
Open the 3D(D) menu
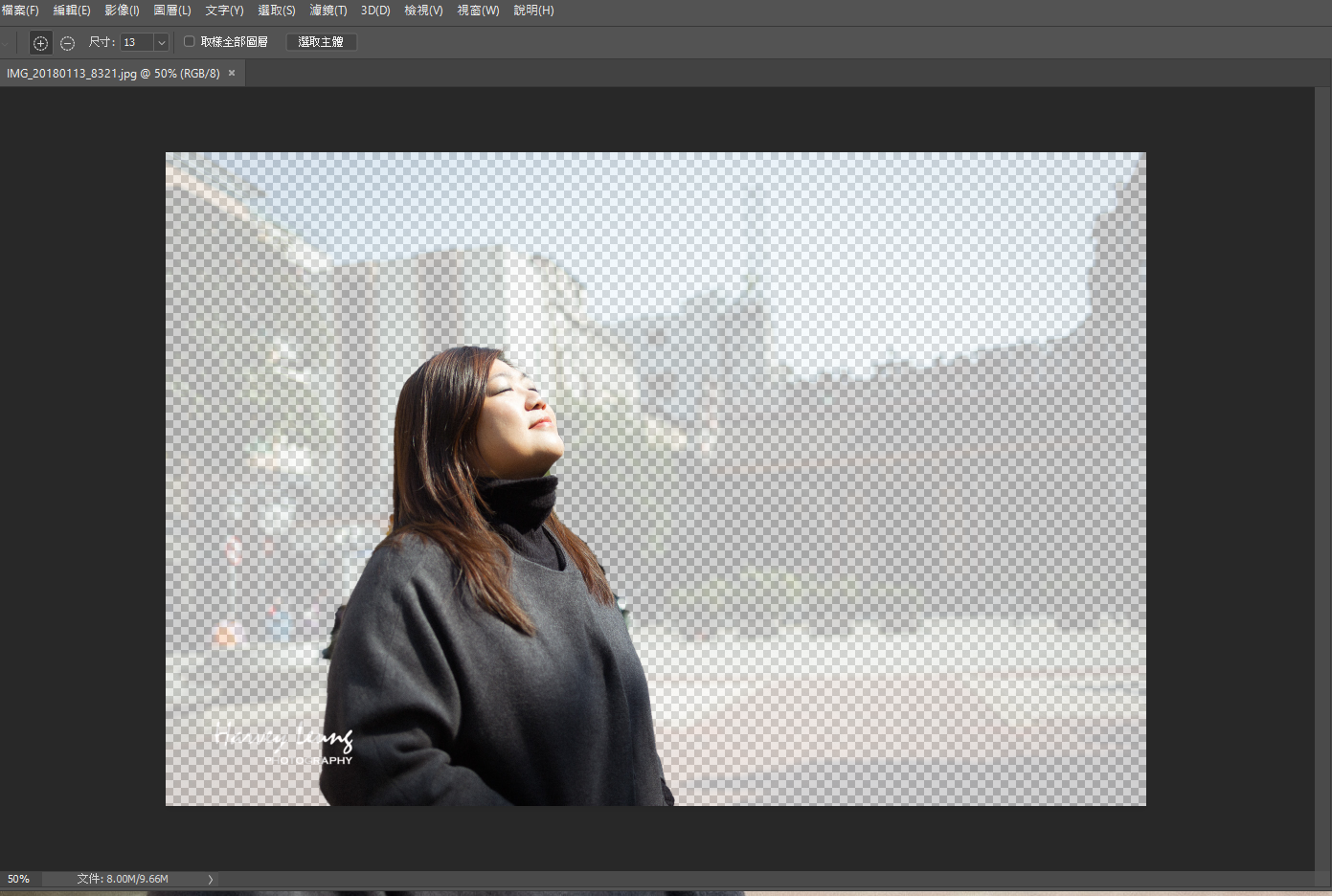tap(374, 11)
